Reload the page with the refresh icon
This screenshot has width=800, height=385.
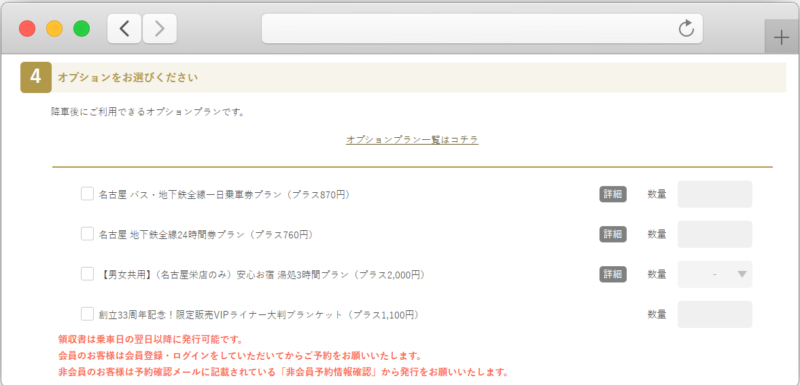tap(686, 28)
